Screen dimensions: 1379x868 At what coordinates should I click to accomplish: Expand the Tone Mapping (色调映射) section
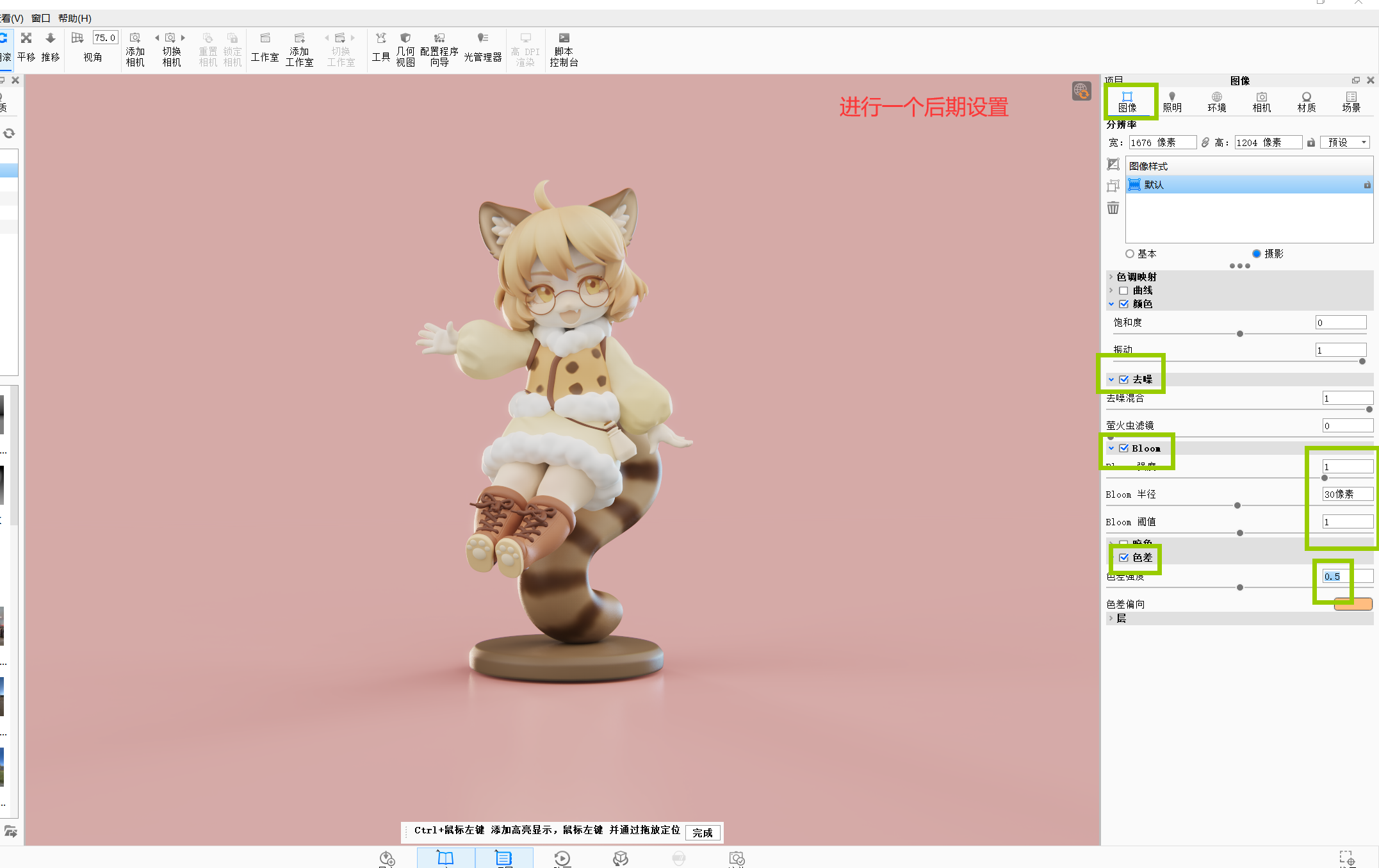click(x=1111, y=277)
